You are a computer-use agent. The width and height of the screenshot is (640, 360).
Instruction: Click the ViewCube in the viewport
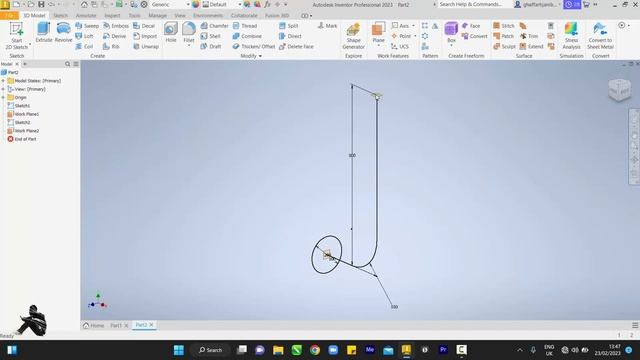(620, 90)
